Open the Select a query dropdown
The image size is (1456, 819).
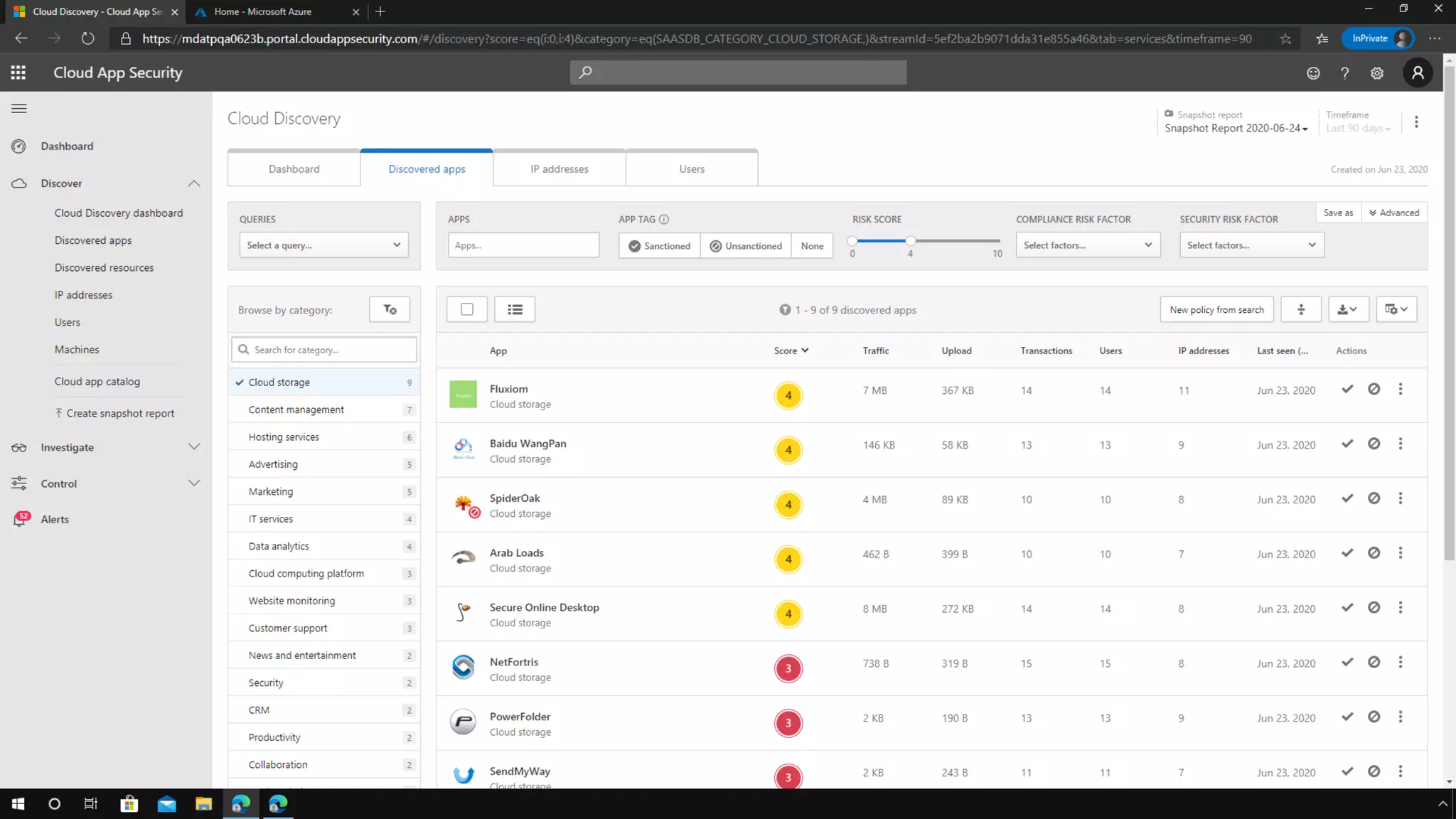pos(323,245)
